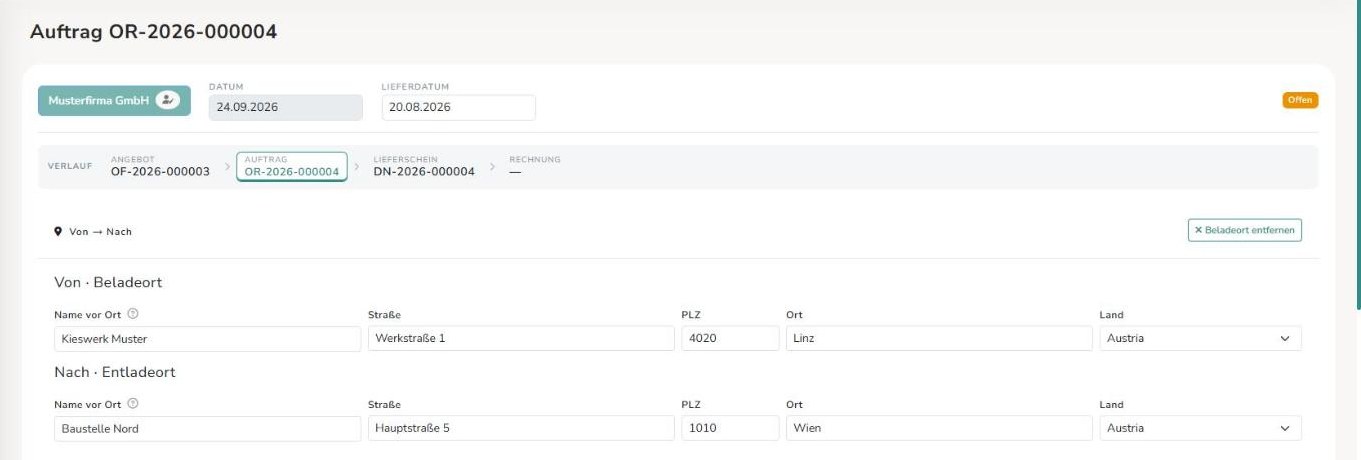
Task: Click the empty Rechnung step in Verlauf
Action: coord(535,166)
